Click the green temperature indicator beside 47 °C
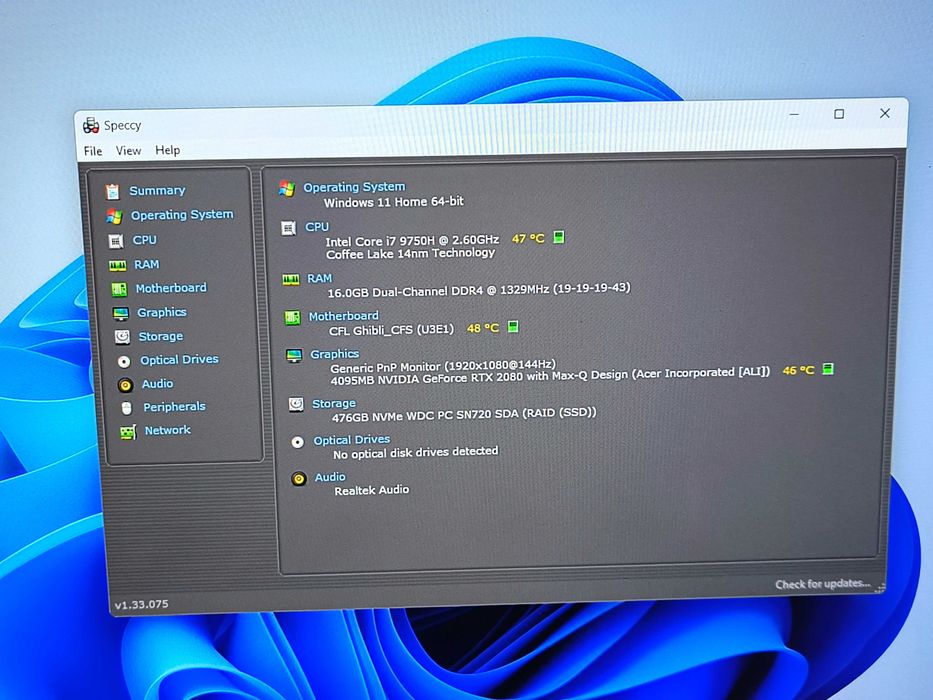Viewport: 933px width, 700px height. click(x=558, y=238)
